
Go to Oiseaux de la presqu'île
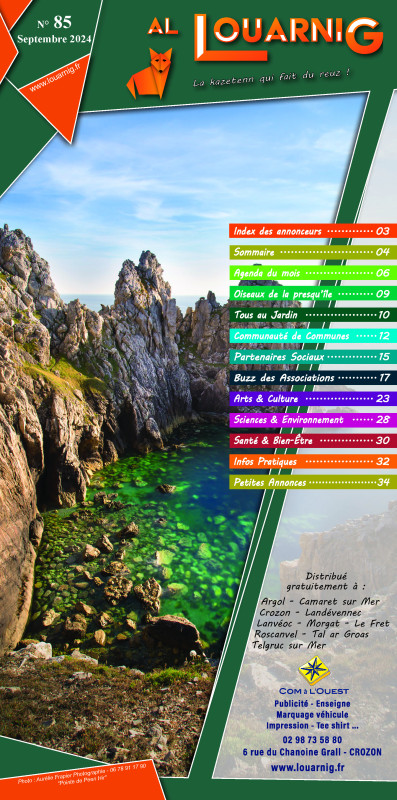pyautogui.click(x=313, y=294)
